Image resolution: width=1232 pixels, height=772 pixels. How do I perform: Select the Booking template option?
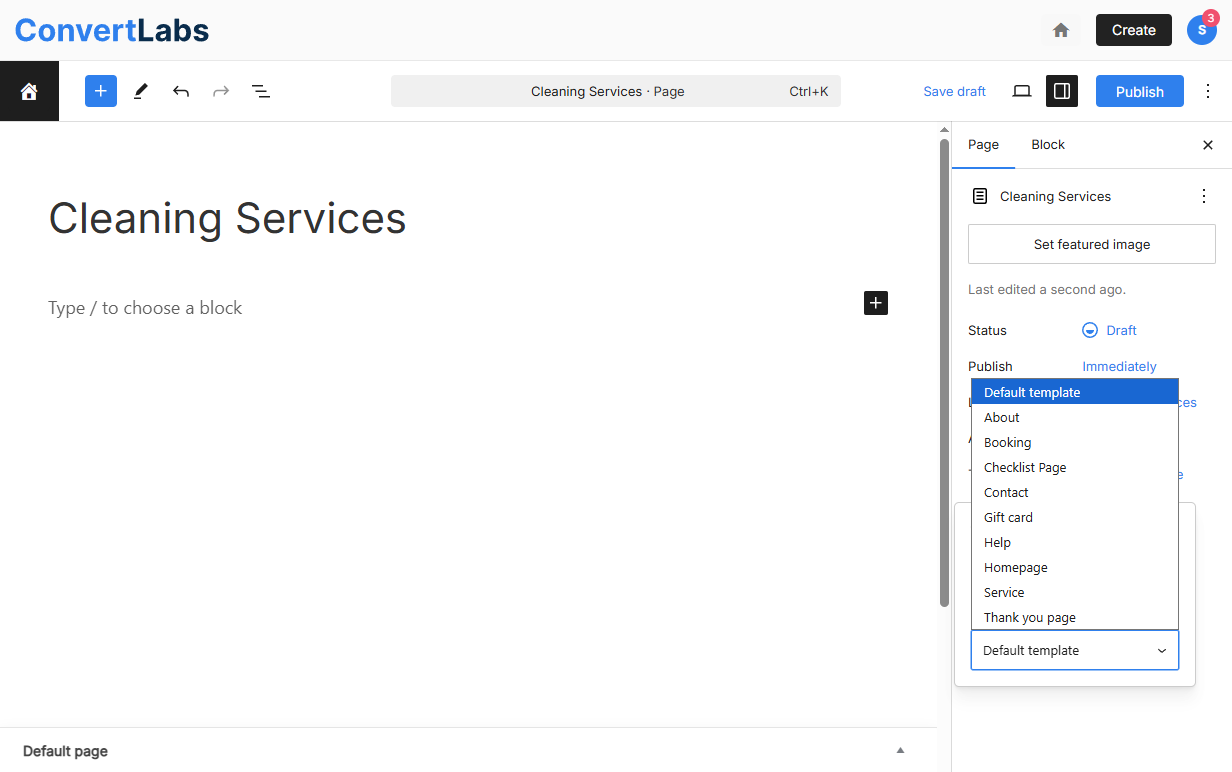coord(1008,442)
